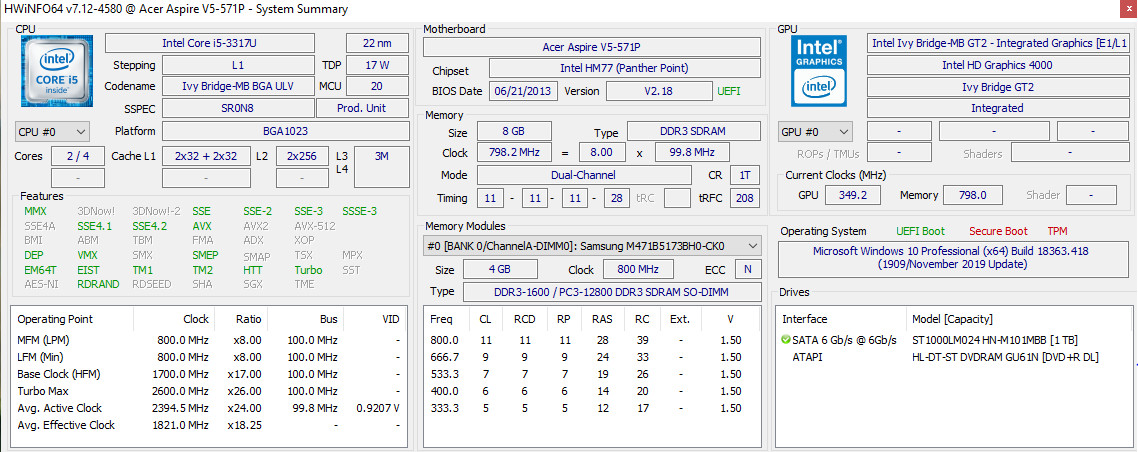Click the Cache L1 2x32 + 2x32 value
Image resolution: width=1138 pixels, height=452 pixels.
[x=206, y=156]
